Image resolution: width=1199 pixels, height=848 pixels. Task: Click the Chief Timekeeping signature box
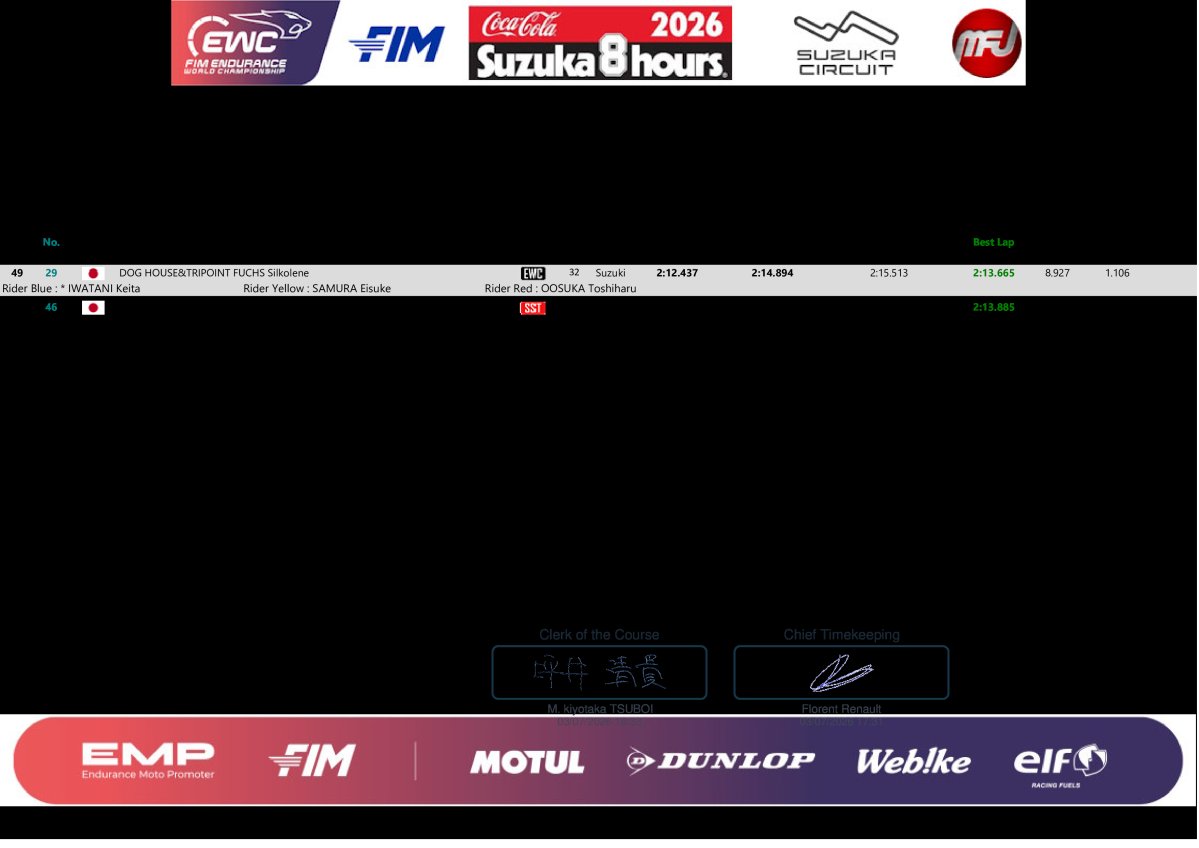pyautogui.click(x=841, y=672)
